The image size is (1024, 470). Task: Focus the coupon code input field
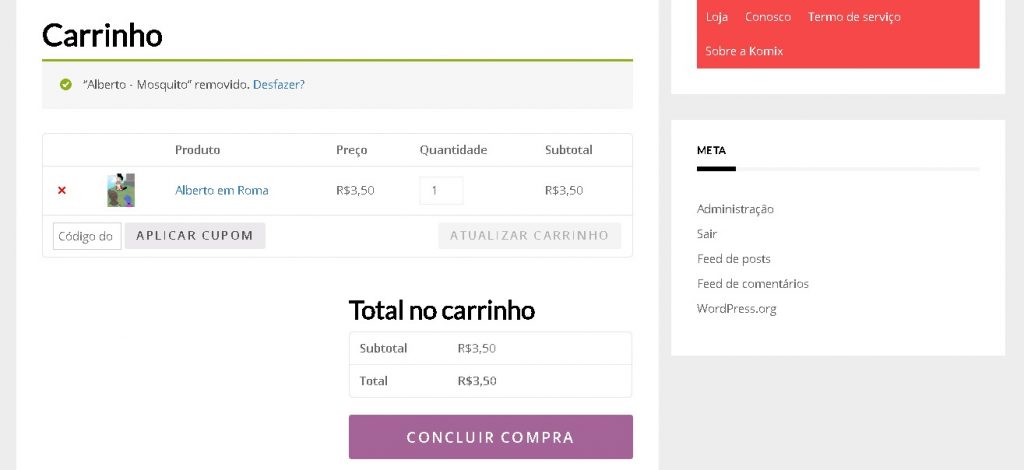click(x=87, y=236)
